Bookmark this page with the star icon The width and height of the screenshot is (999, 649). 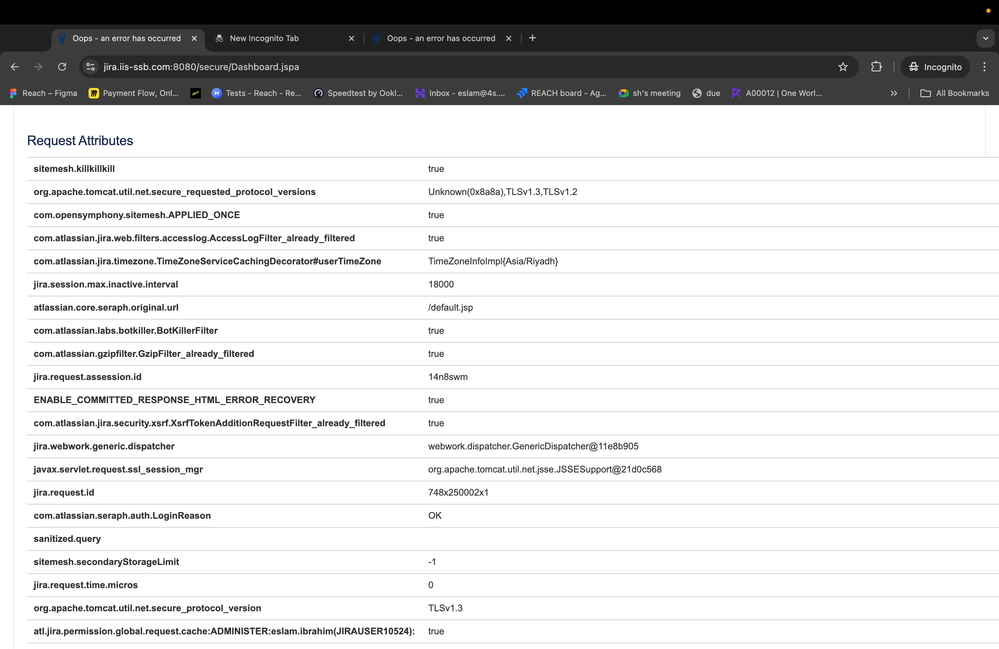tap(842, 67)
